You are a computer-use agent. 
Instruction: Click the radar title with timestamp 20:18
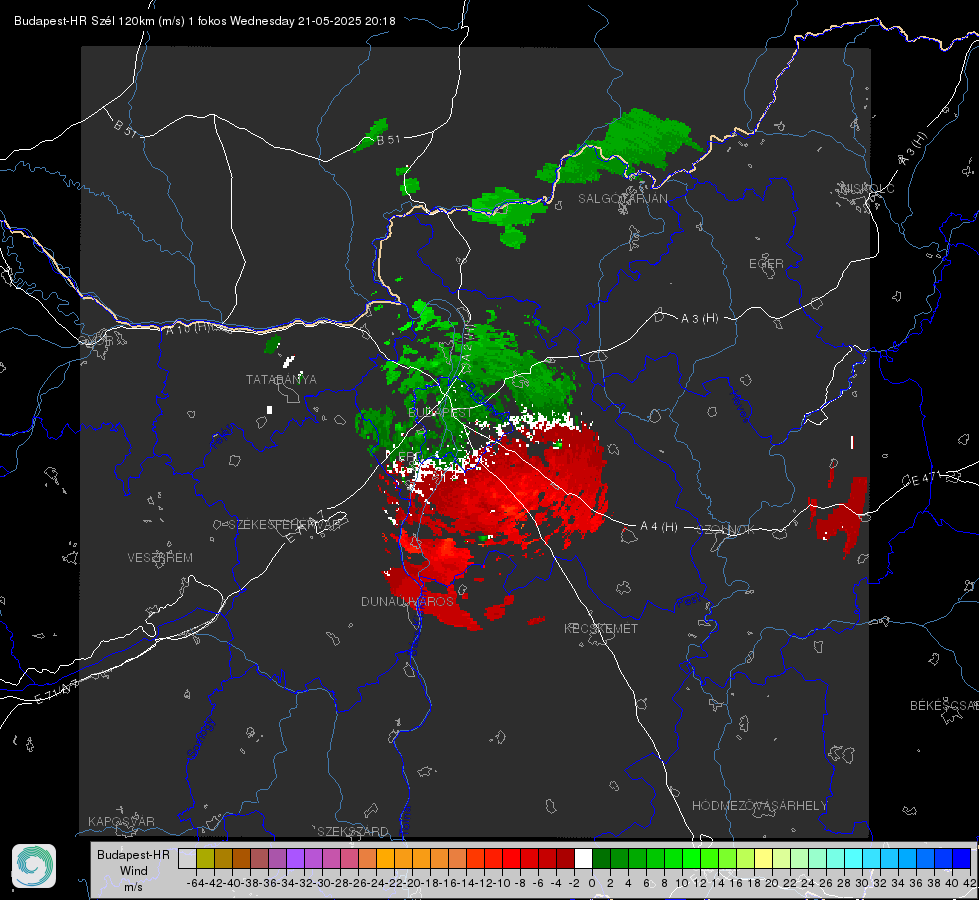205,21
